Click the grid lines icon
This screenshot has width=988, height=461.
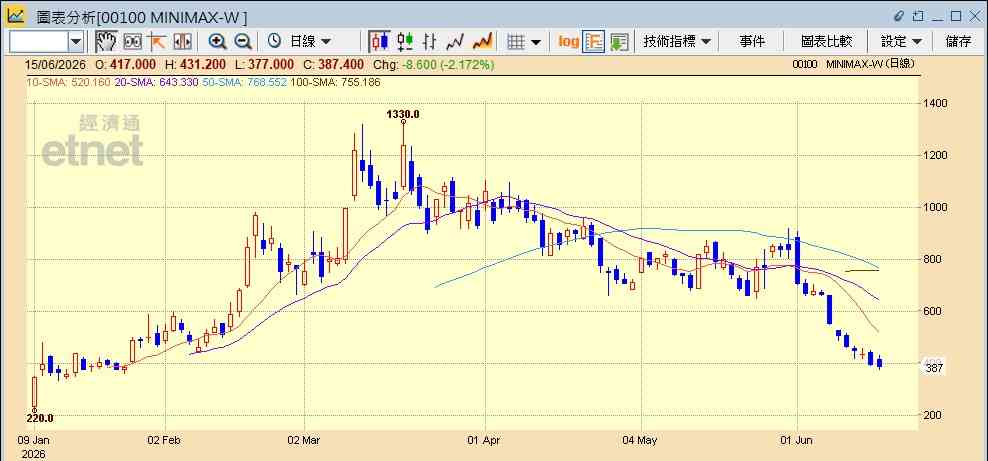pos(516,42)
